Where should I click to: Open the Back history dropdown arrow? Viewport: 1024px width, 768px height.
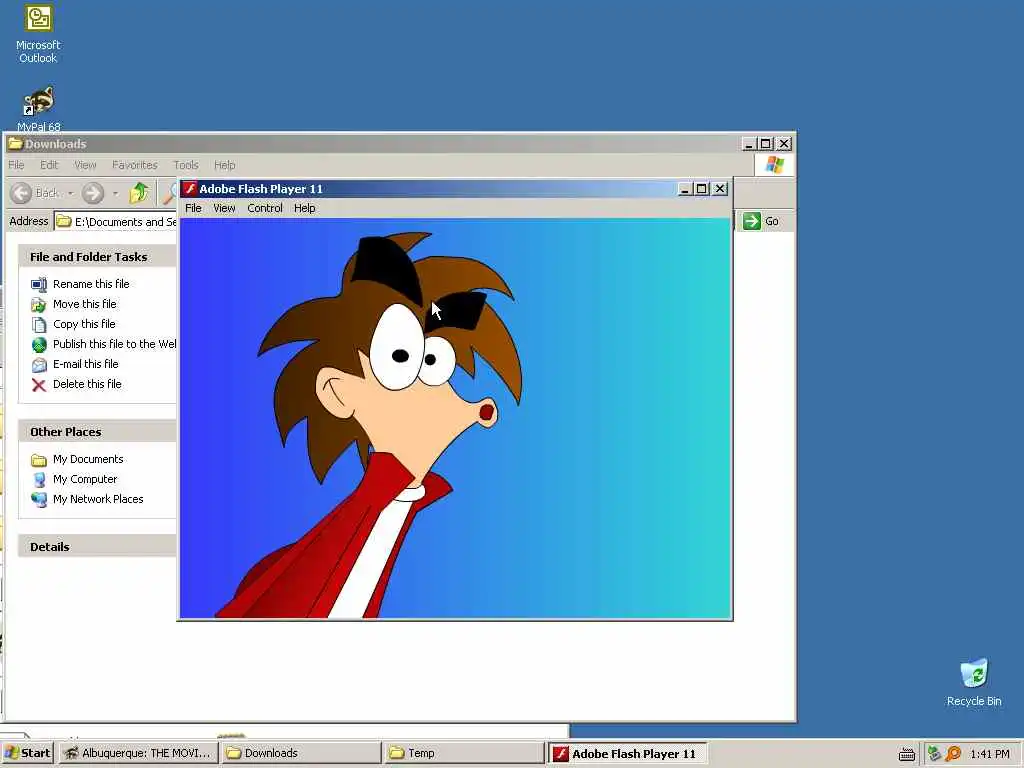pyautogui.click(x=70, y=193)
